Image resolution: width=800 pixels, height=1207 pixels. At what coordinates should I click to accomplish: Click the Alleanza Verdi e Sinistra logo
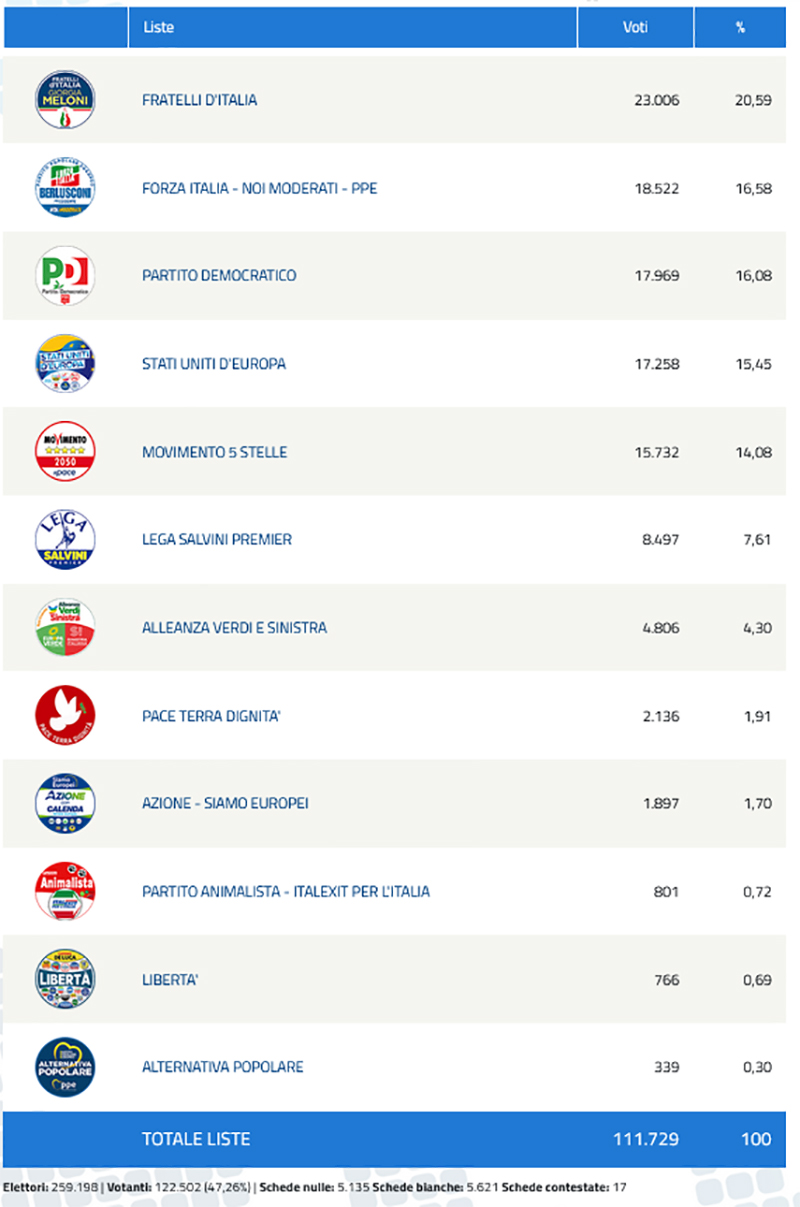(65, 628)
